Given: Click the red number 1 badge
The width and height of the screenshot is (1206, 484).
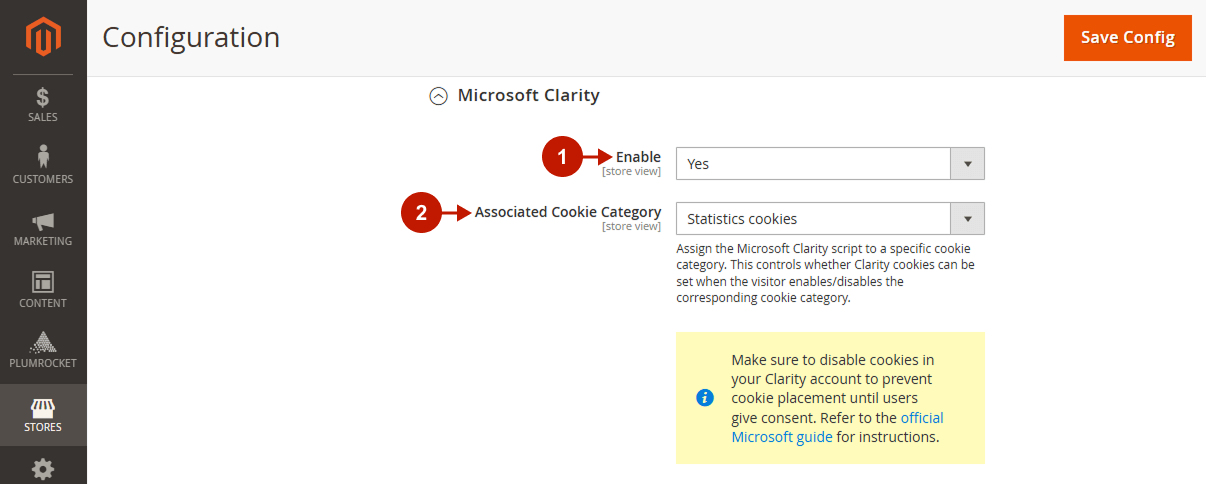Looking at the screenshot, I should point(562,157).
